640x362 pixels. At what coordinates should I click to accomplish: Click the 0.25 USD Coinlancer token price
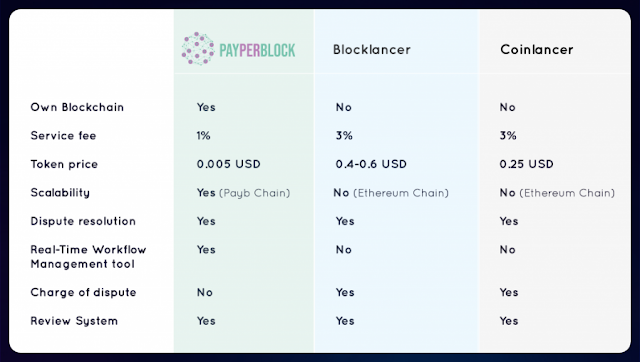[x=527, y=164]
